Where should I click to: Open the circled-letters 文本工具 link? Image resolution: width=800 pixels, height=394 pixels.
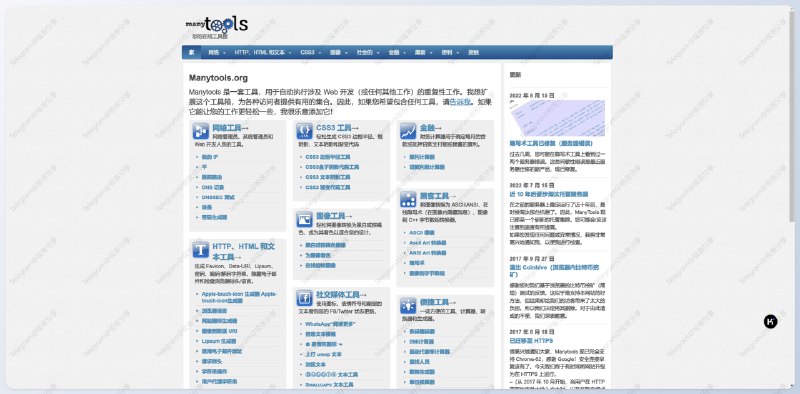332,374
